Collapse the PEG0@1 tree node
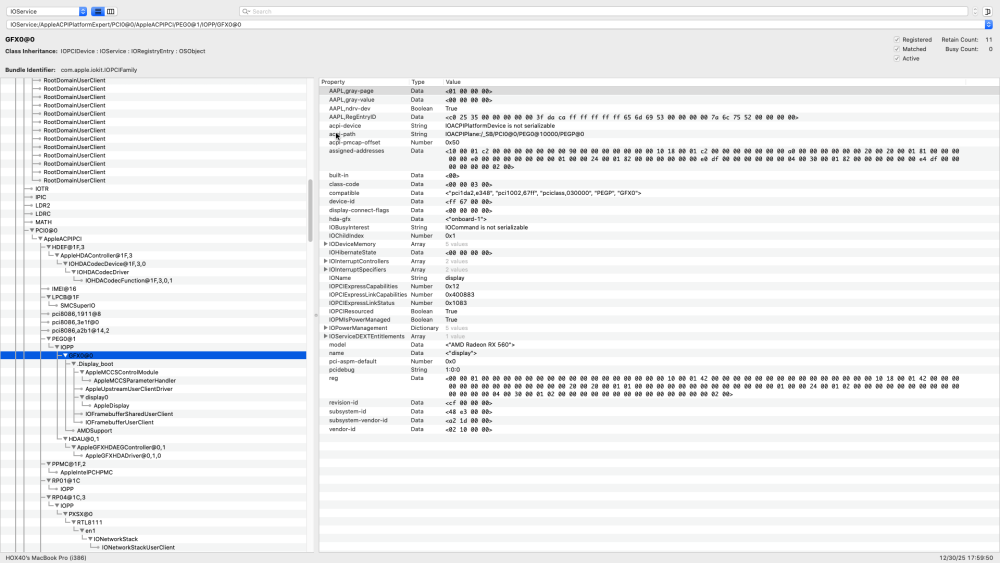 [48, 339]
